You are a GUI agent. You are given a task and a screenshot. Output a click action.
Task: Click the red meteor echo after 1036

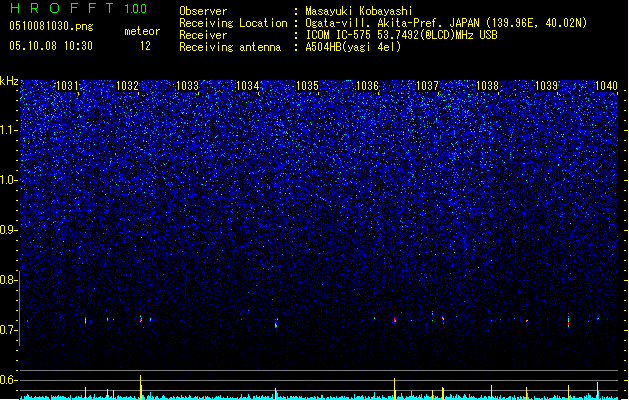(x=395, y=320)
